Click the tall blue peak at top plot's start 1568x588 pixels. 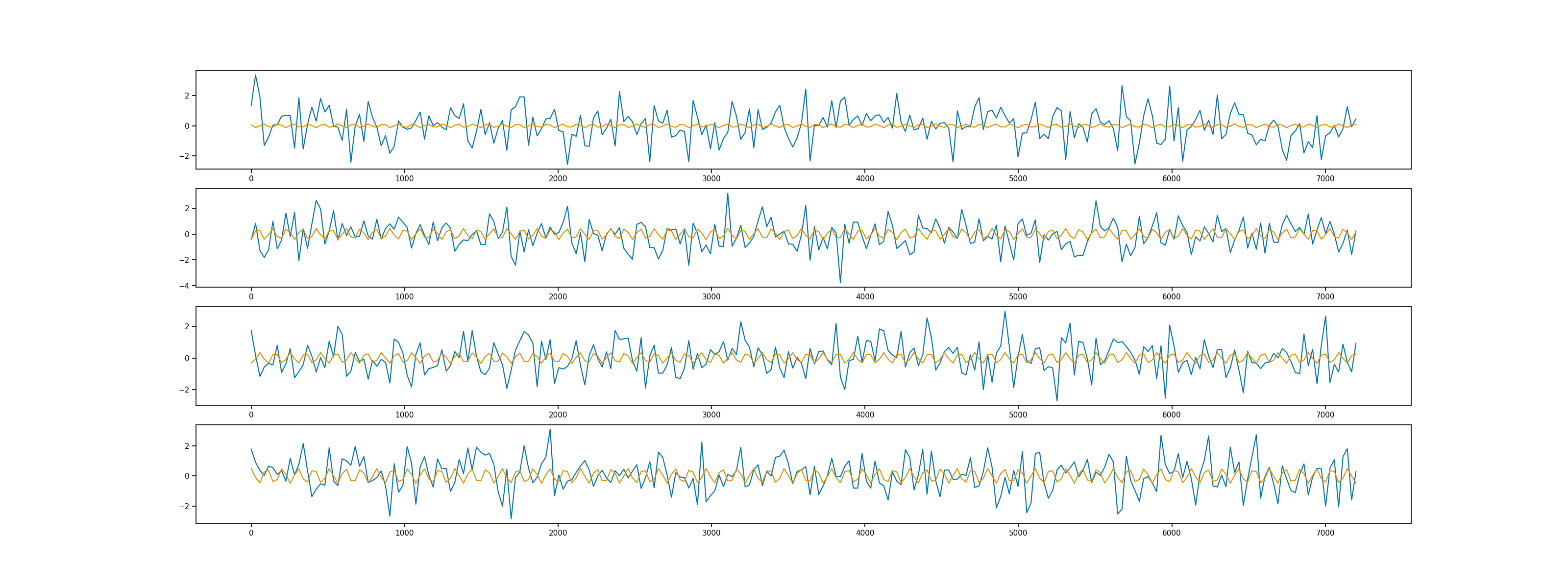tap(256, 75)
